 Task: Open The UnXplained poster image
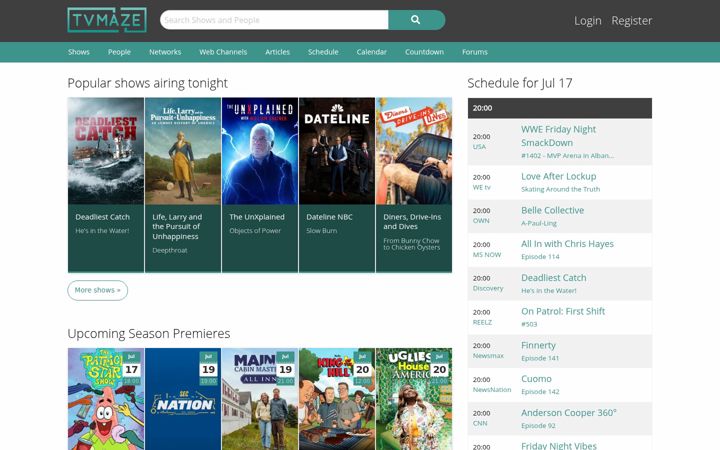(260, 151)
